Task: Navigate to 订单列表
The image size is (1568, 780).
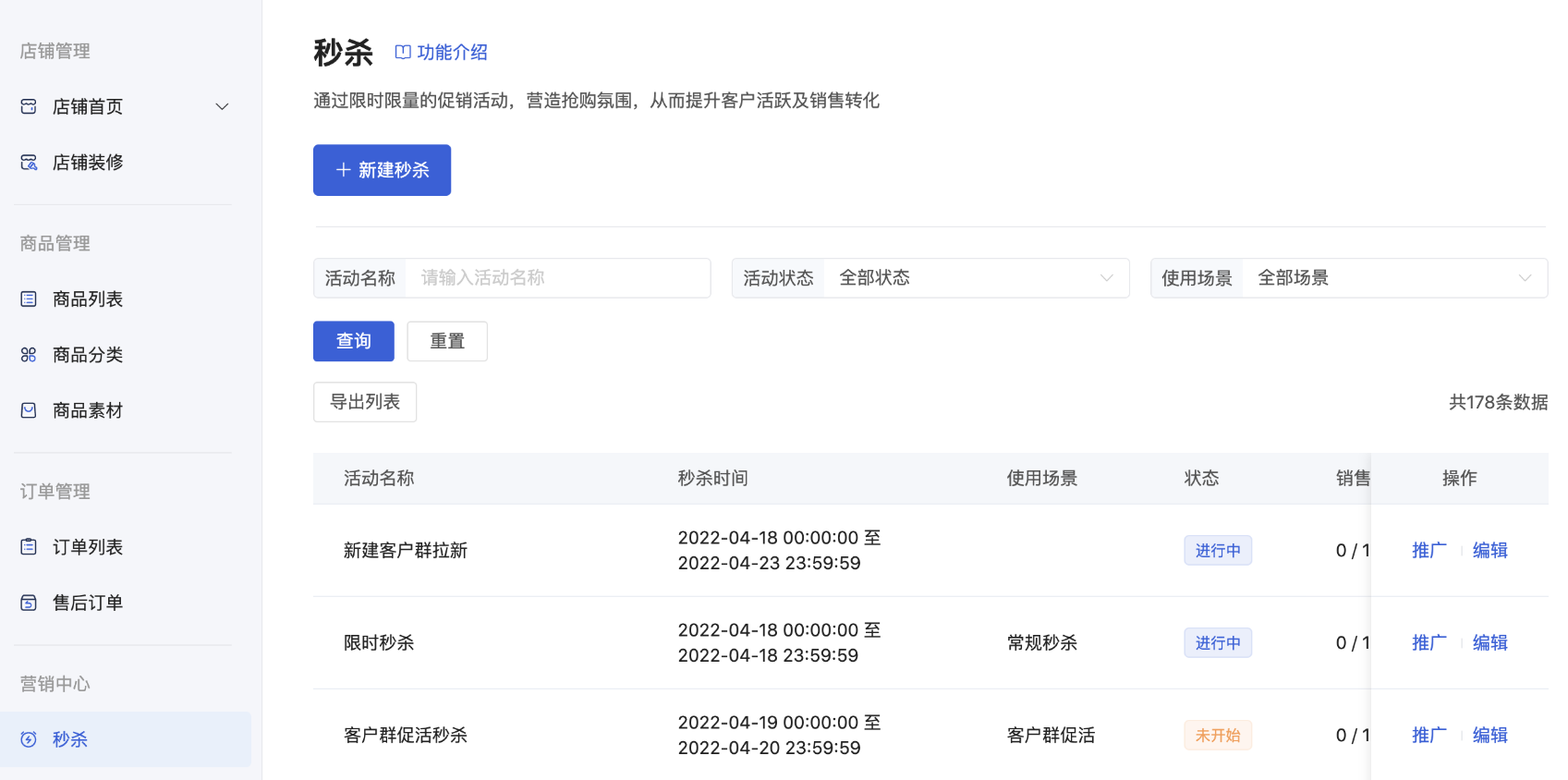Action: (88, 547)
